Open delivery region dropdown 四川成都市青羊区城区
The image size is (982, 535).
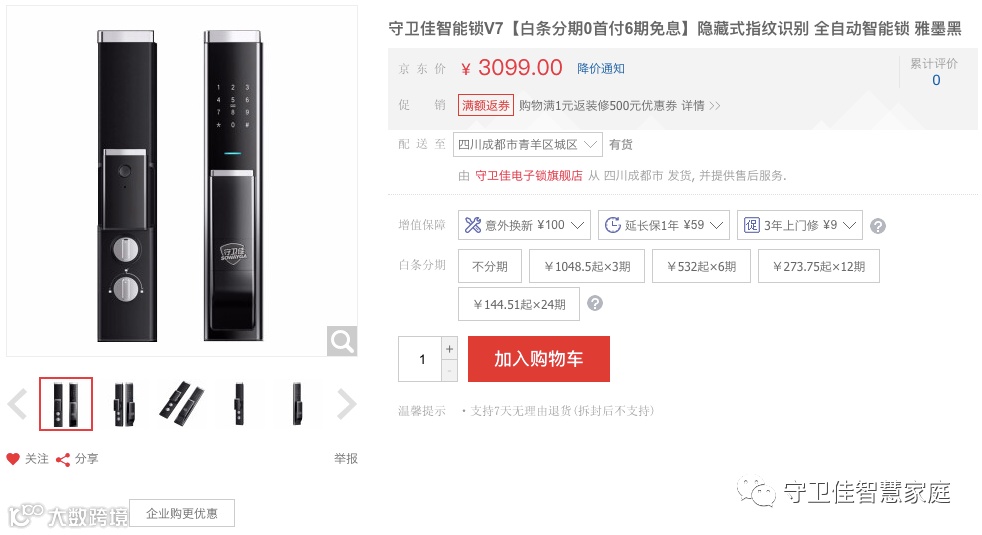pos(527,145)
